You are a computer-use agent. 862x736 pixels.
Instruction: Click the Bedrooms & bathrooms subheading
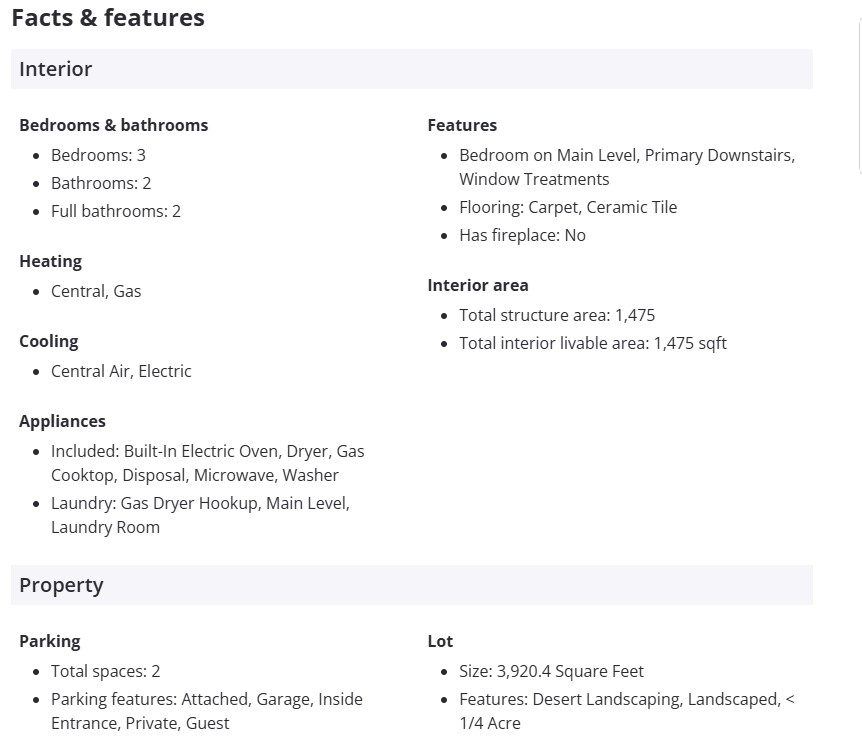[113, 125]
